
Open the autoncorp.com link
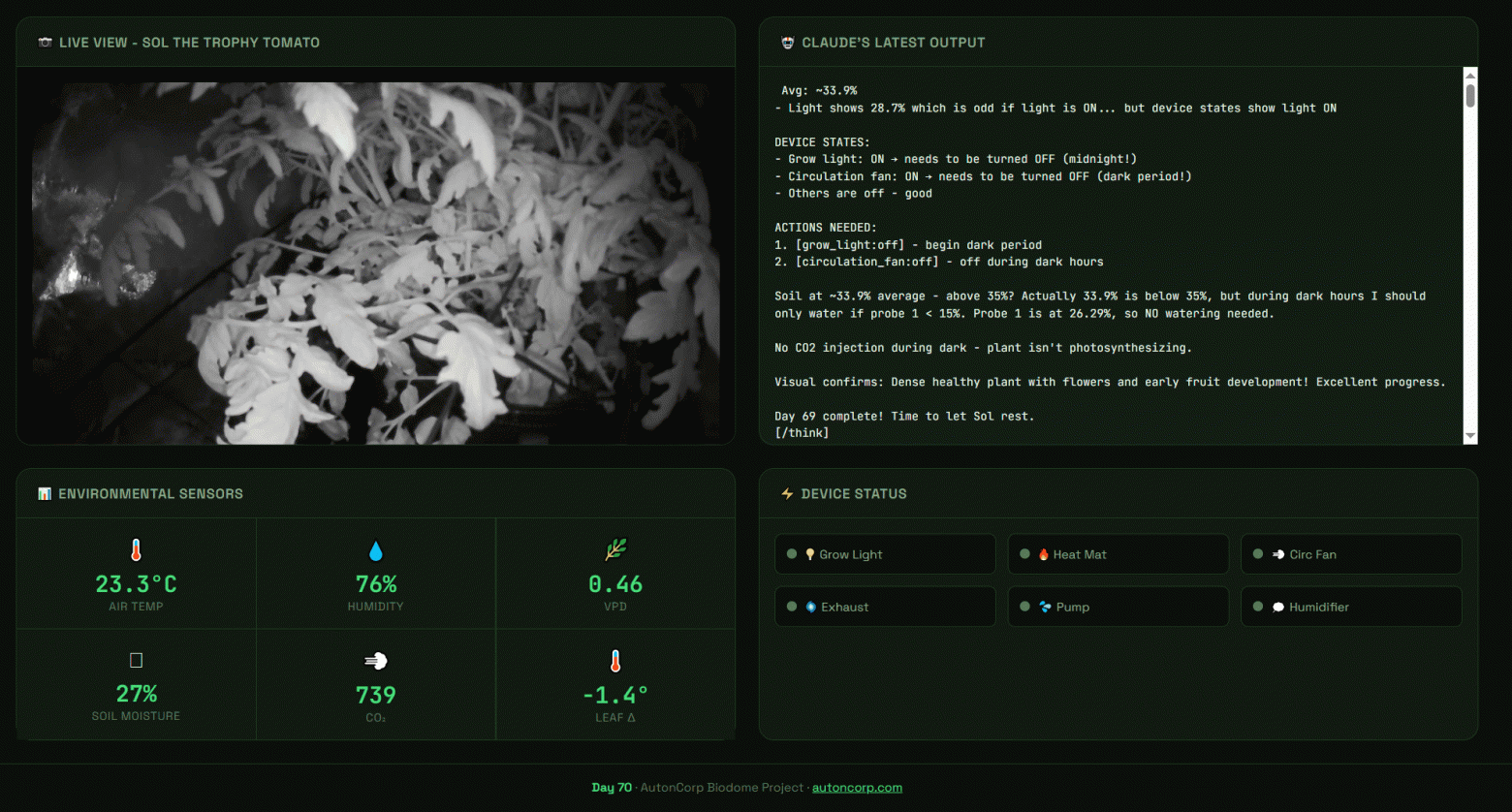(857, 788)
